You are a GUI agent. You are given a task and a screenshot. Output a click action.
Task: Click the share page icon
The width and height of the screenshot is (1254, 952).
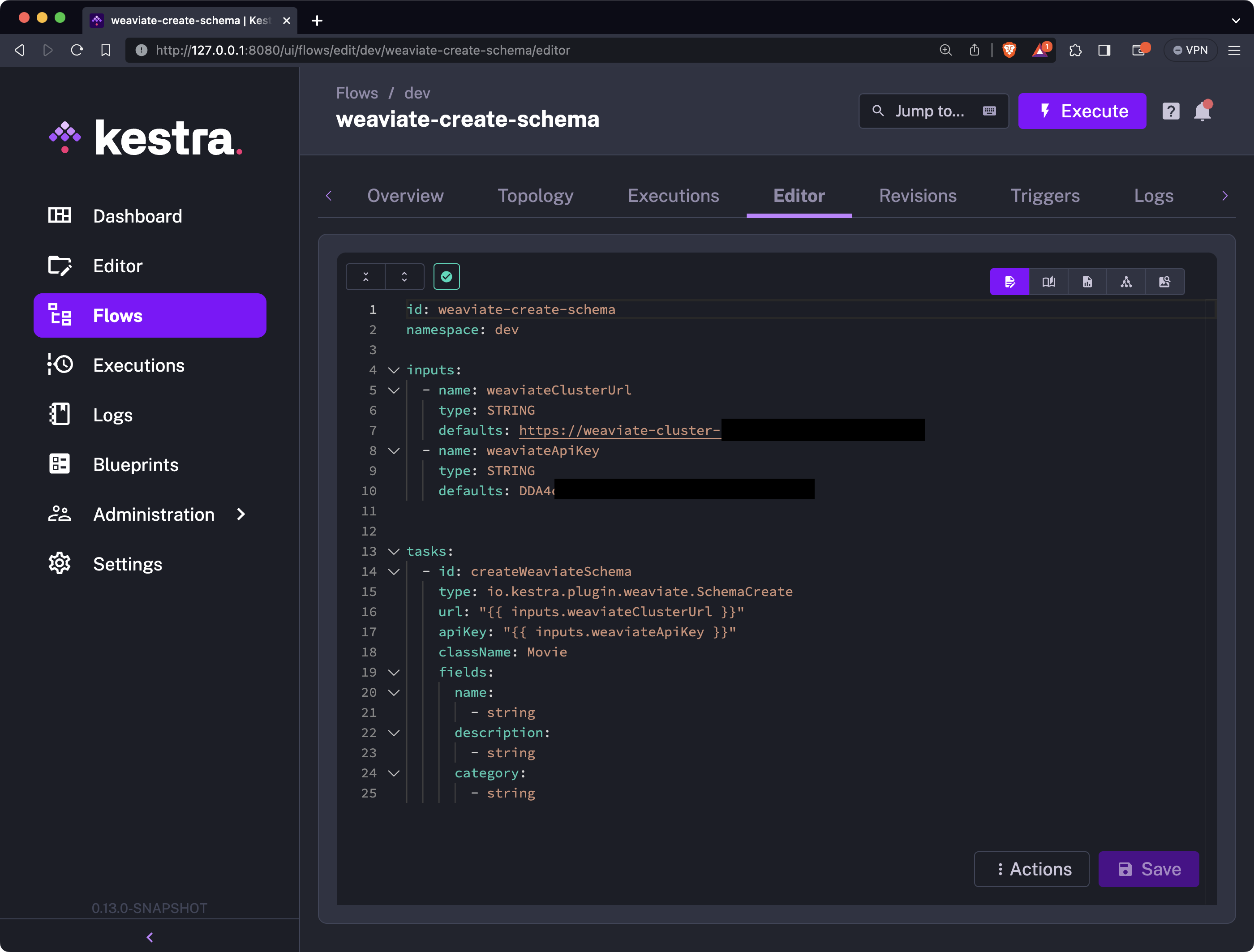(975, 50)
